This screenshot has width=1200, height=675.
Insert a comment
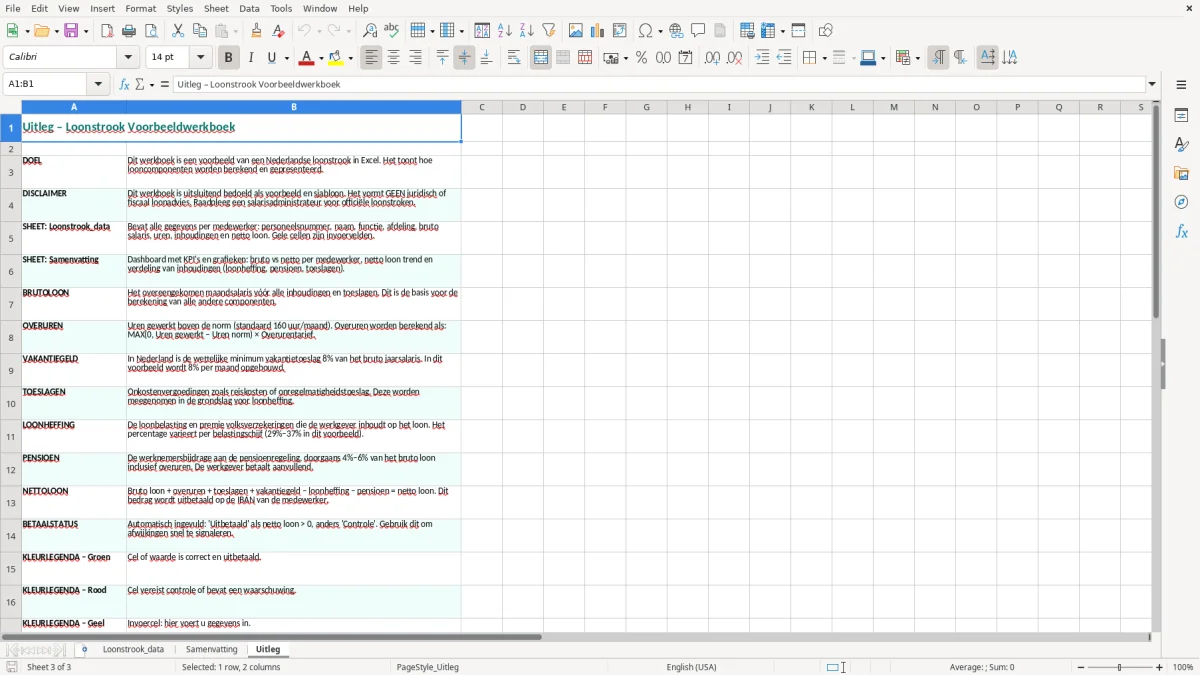tap(699, 31)
